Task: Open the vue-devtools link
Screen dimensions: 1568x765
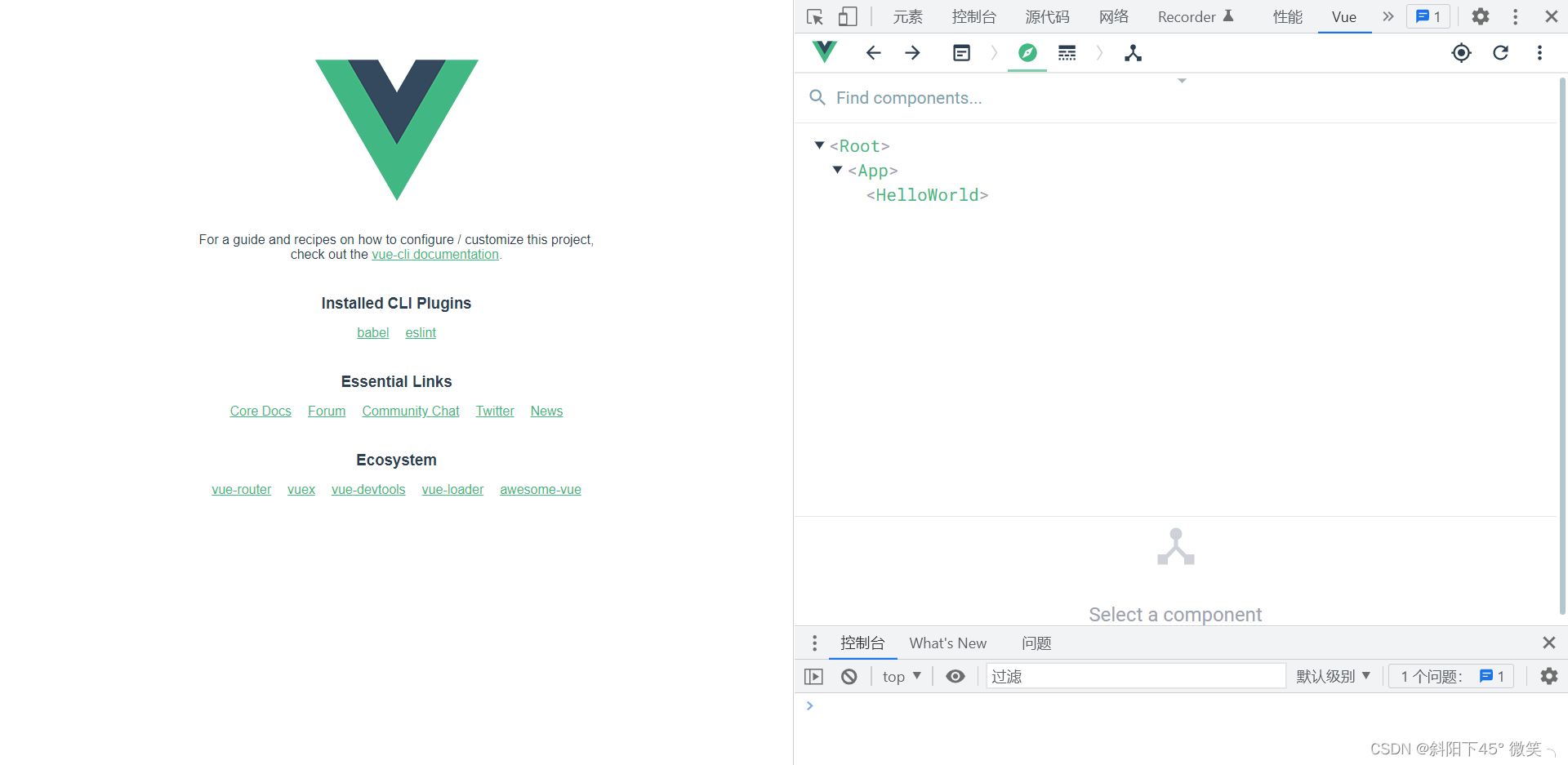Action: 368,490
